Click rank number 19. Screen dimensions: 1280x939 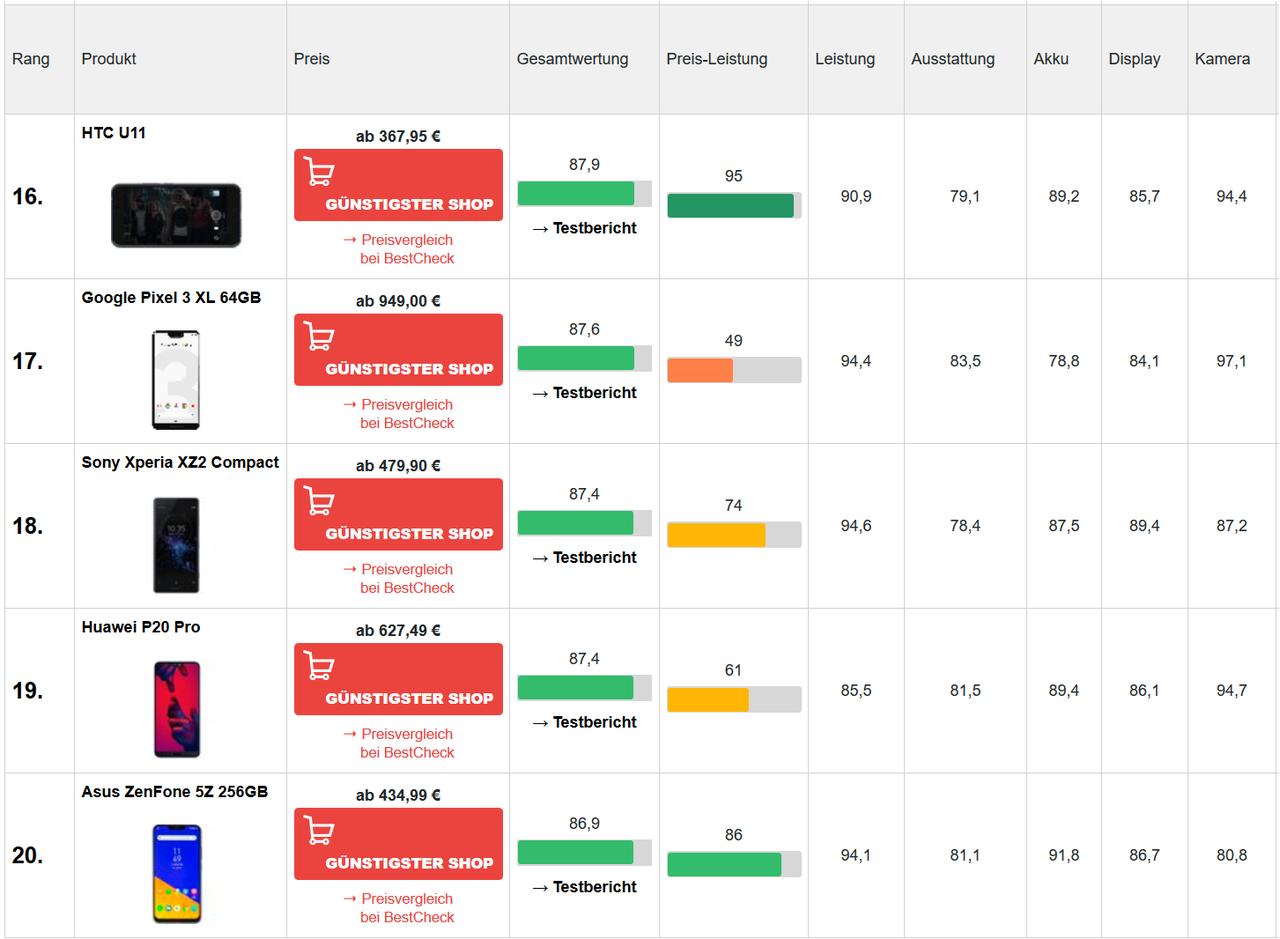click(x=28, y=691)
